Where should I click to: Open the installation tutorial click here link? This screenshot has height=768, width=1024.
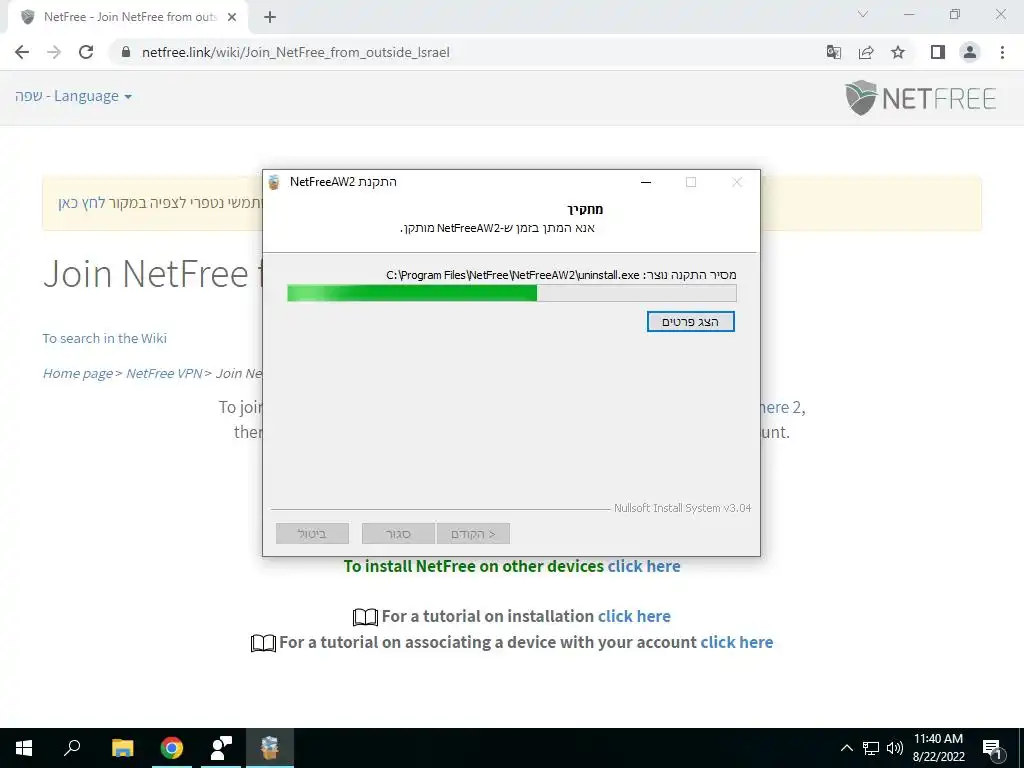pyautogui.click(x=634, y=616)
